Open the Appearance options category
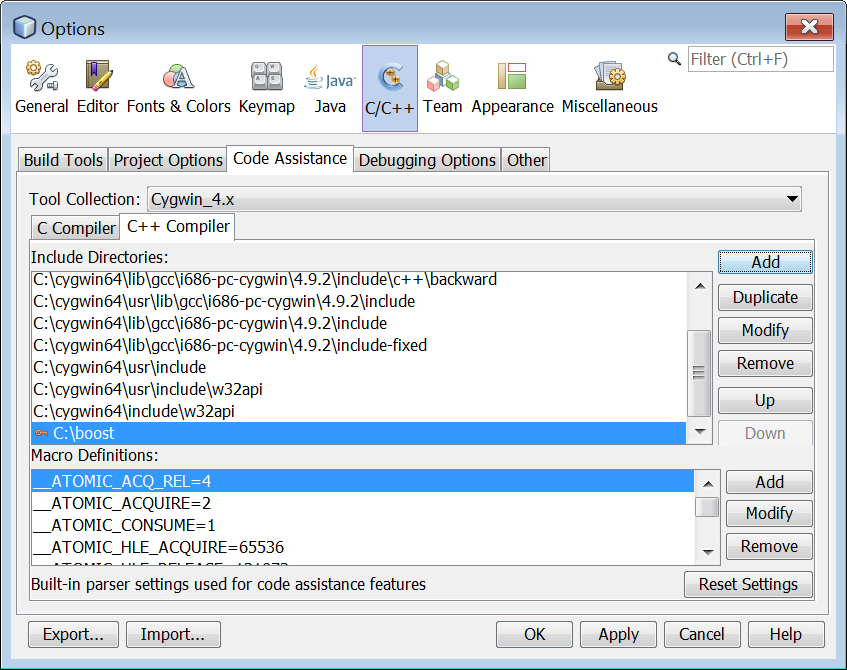The width and height of the screenshot is (847, 670). coord(512,88)
